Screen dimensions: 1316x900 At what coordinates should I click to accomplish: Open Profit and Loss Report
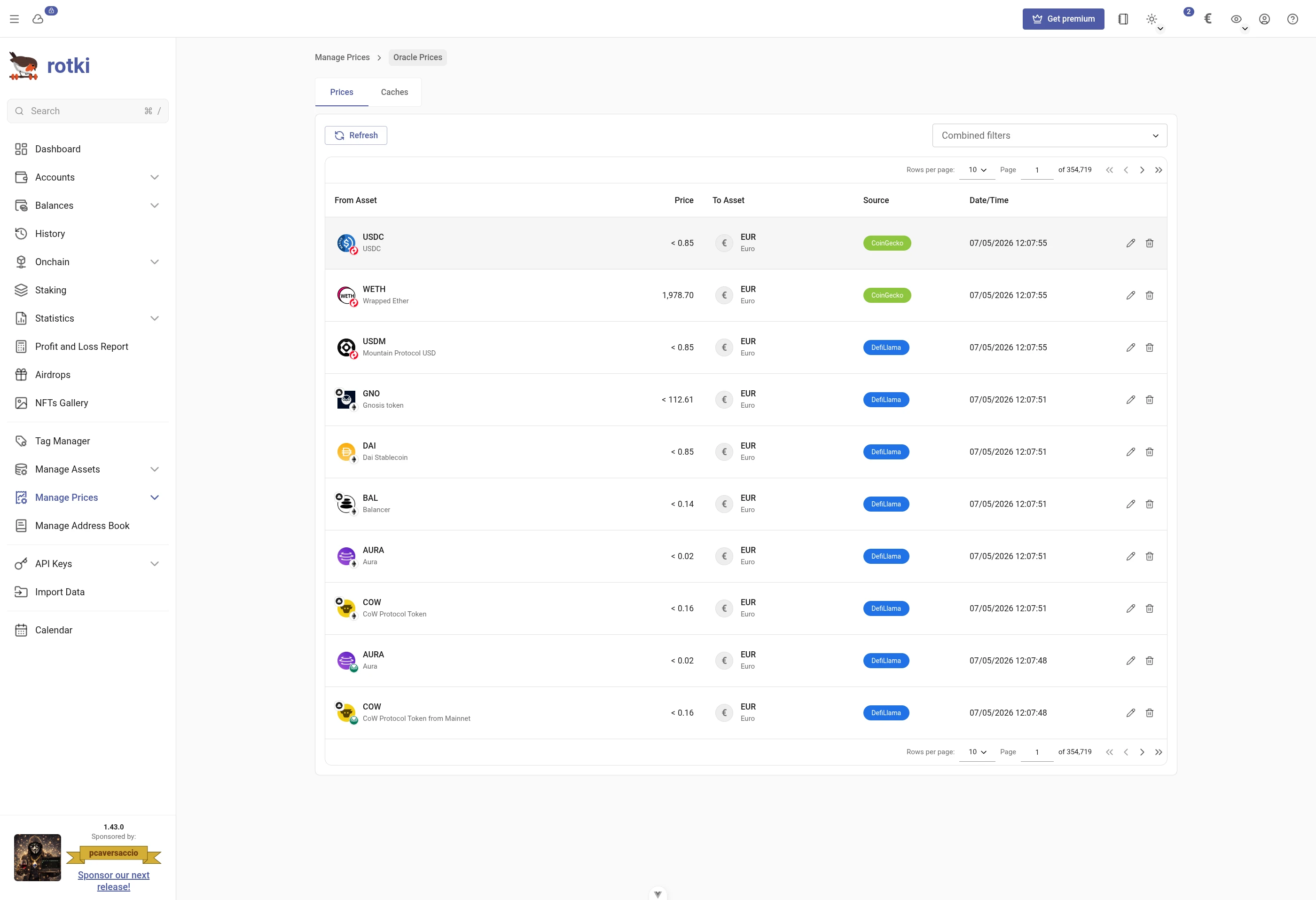click(x=88, y=347)
